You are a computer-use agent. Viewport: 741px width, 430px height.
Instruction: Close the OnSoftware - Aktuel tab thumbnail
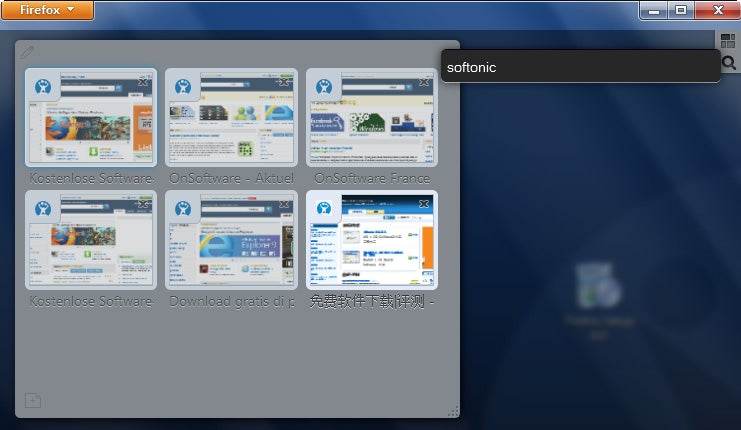click(285, 82)
